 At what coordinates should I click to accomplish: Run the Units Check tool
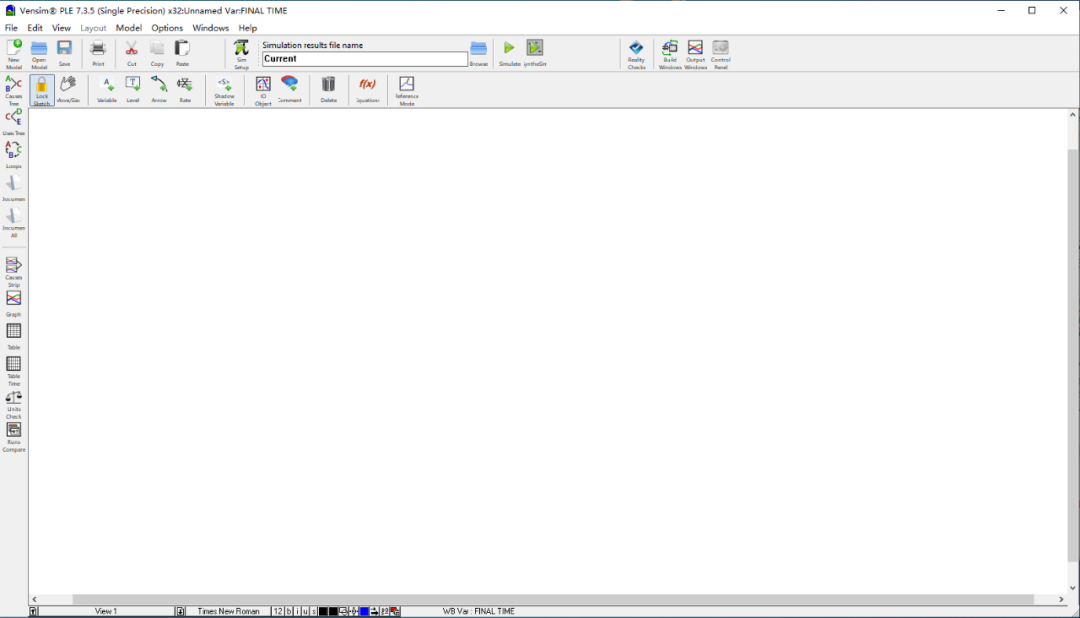(x=14, y=405)
